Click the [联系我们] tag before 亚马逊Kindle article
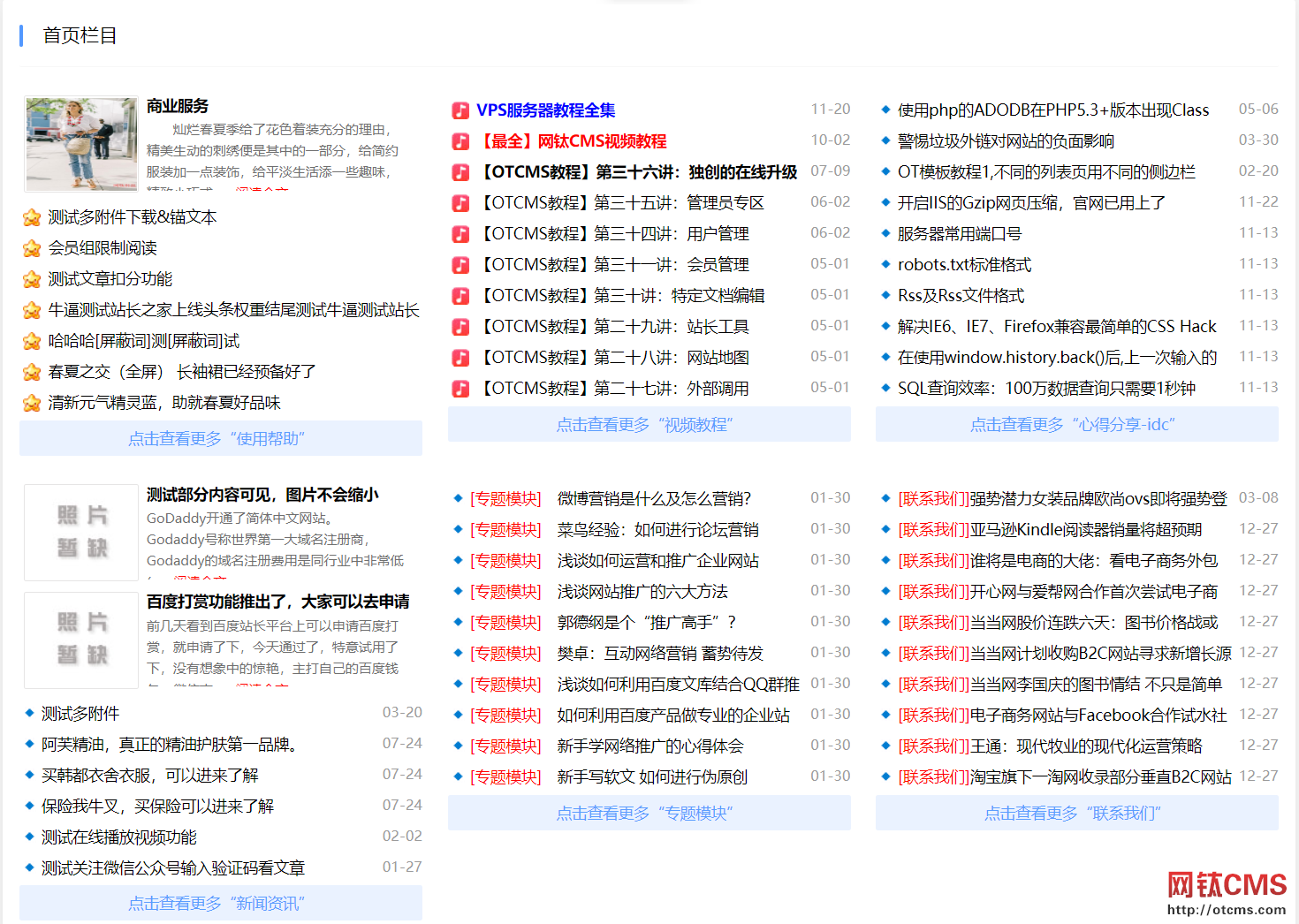The image size is (1299, 924). click(933, 530)
